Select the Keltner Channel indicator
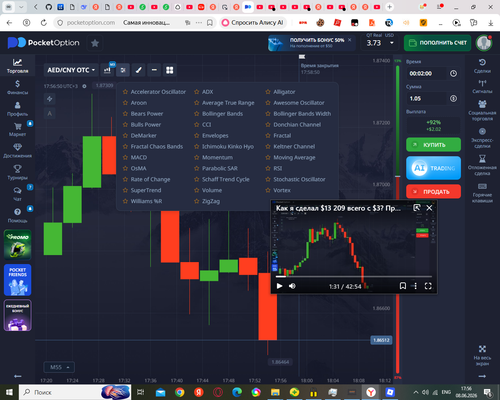The height and width of the screenshot is (400, 500). pos(294,146)
